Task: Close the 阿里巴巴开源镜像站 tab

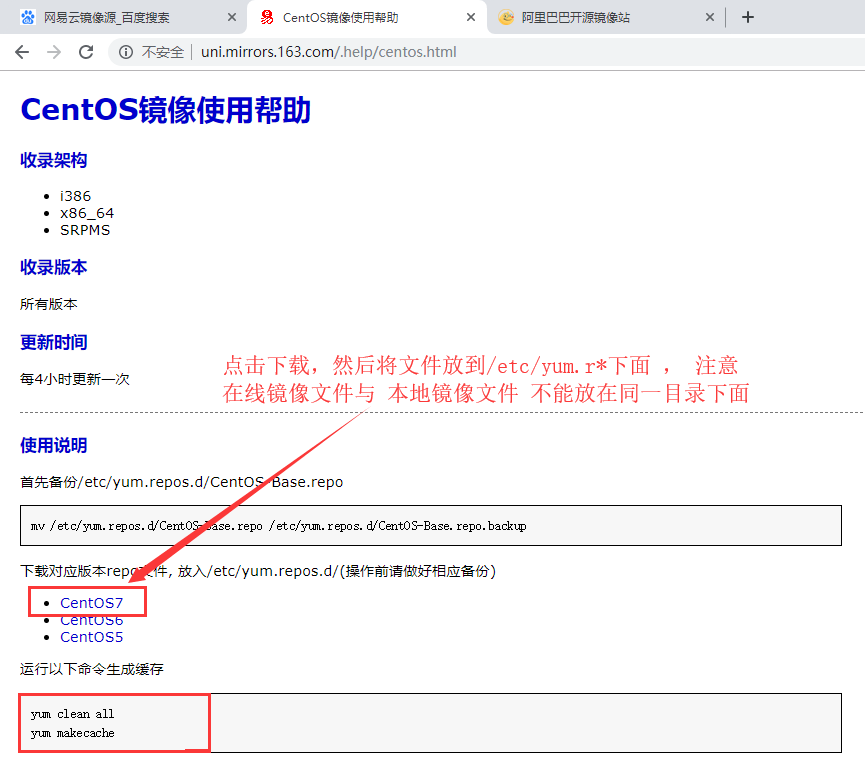Action: pyautogui.click(x=709, y=17)
